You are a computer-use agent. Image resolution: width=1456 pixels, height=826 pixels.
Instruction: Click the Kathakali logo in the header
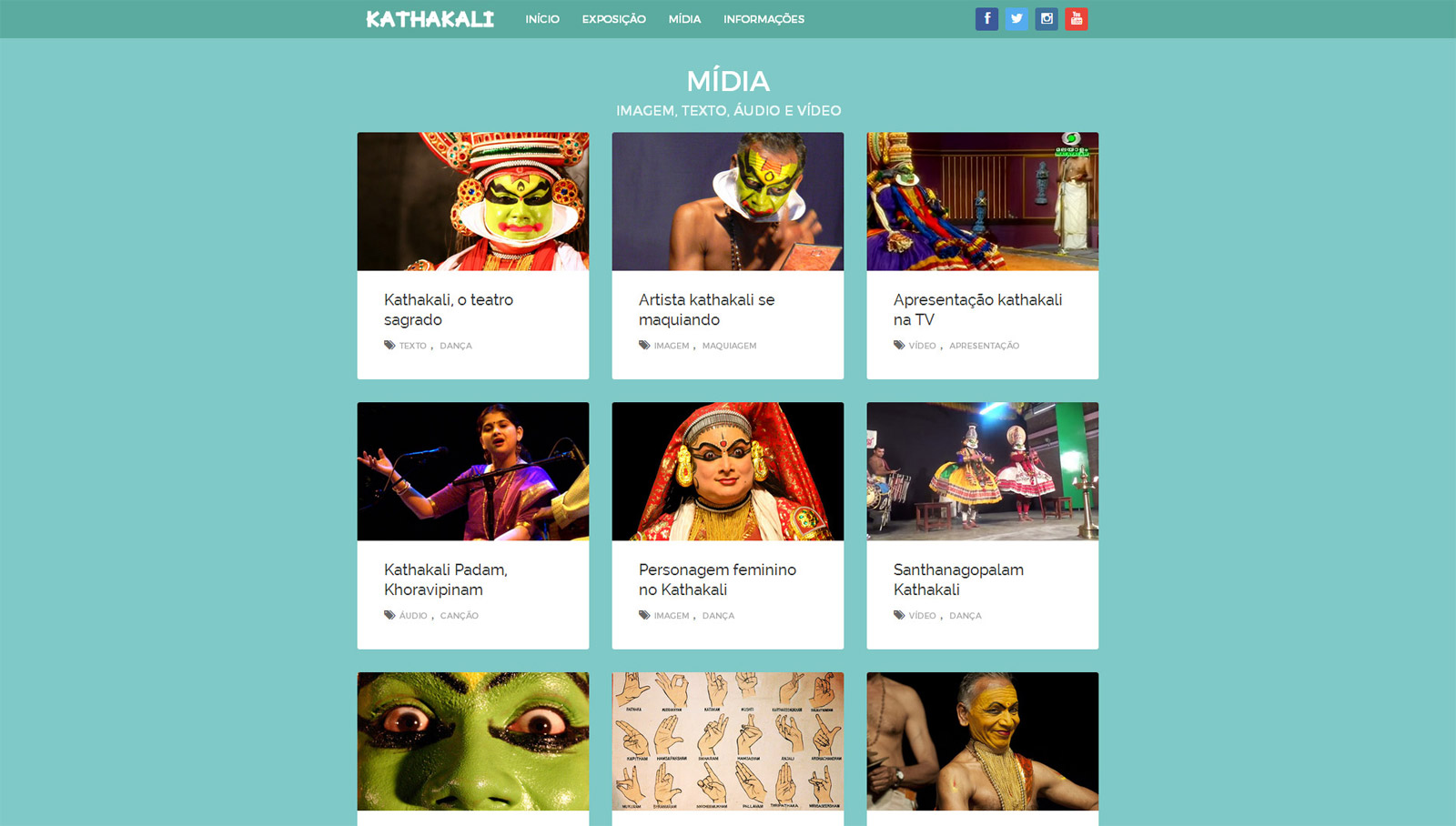[430, 19]
